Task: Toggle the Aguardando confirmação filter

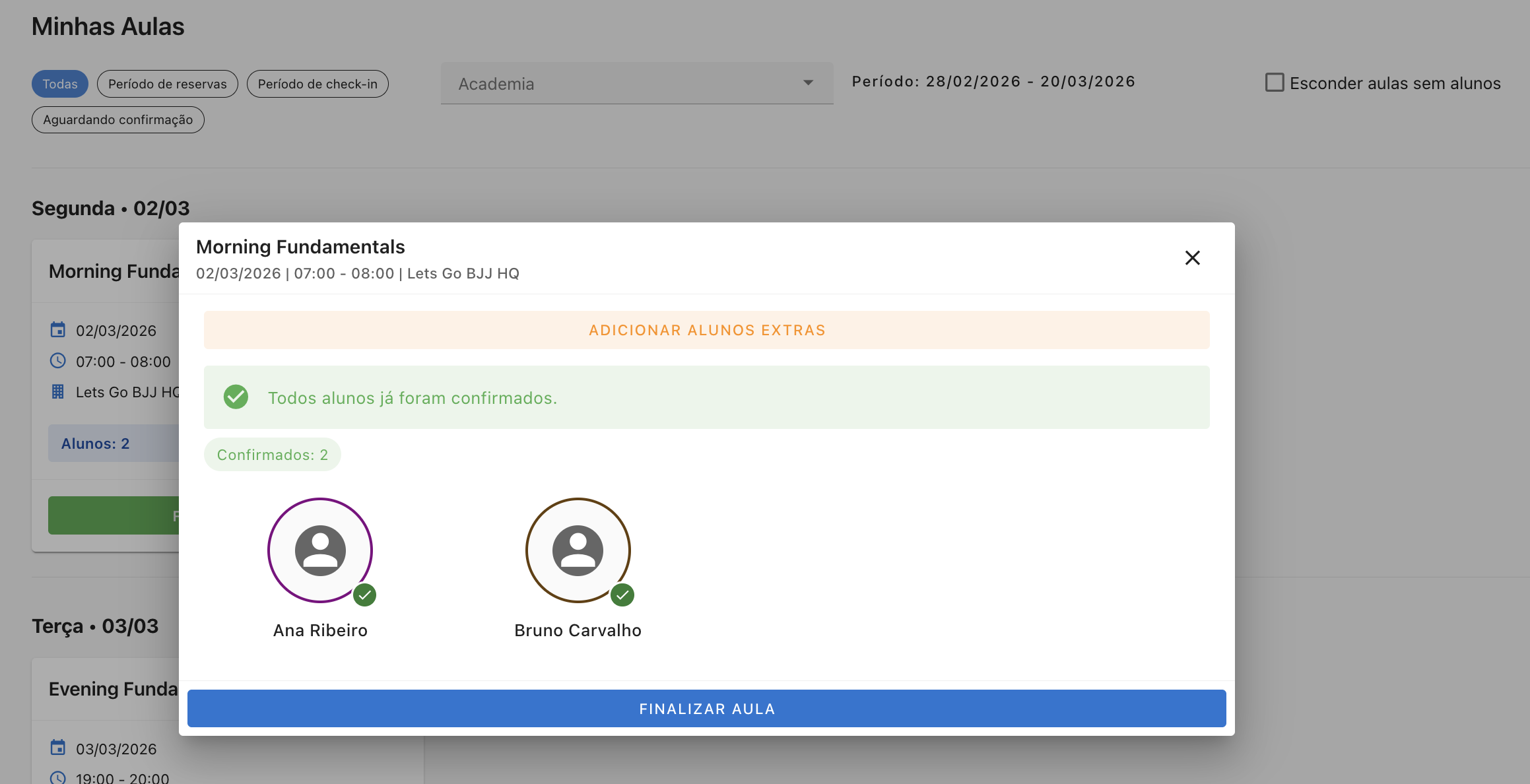Action: 117,119
